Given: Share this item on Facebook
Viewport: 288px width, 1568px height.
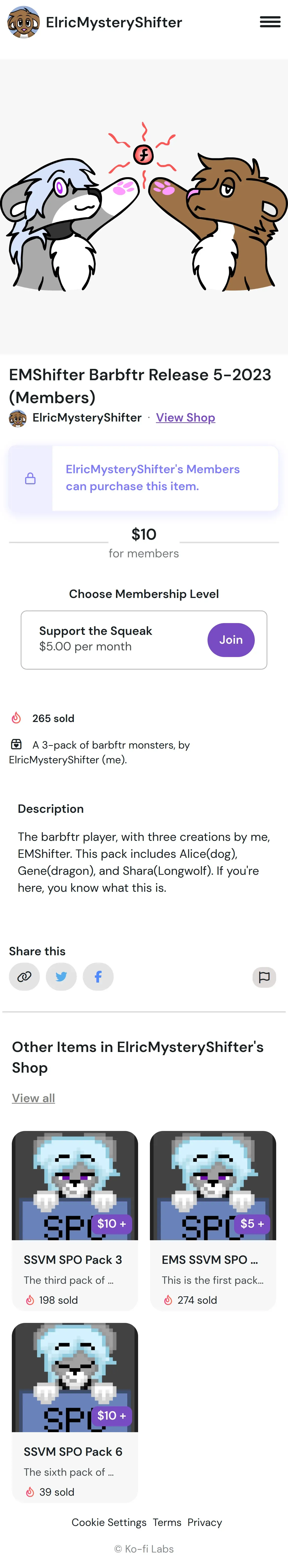Looking at the screenshot, I should (x=98, y=976).
